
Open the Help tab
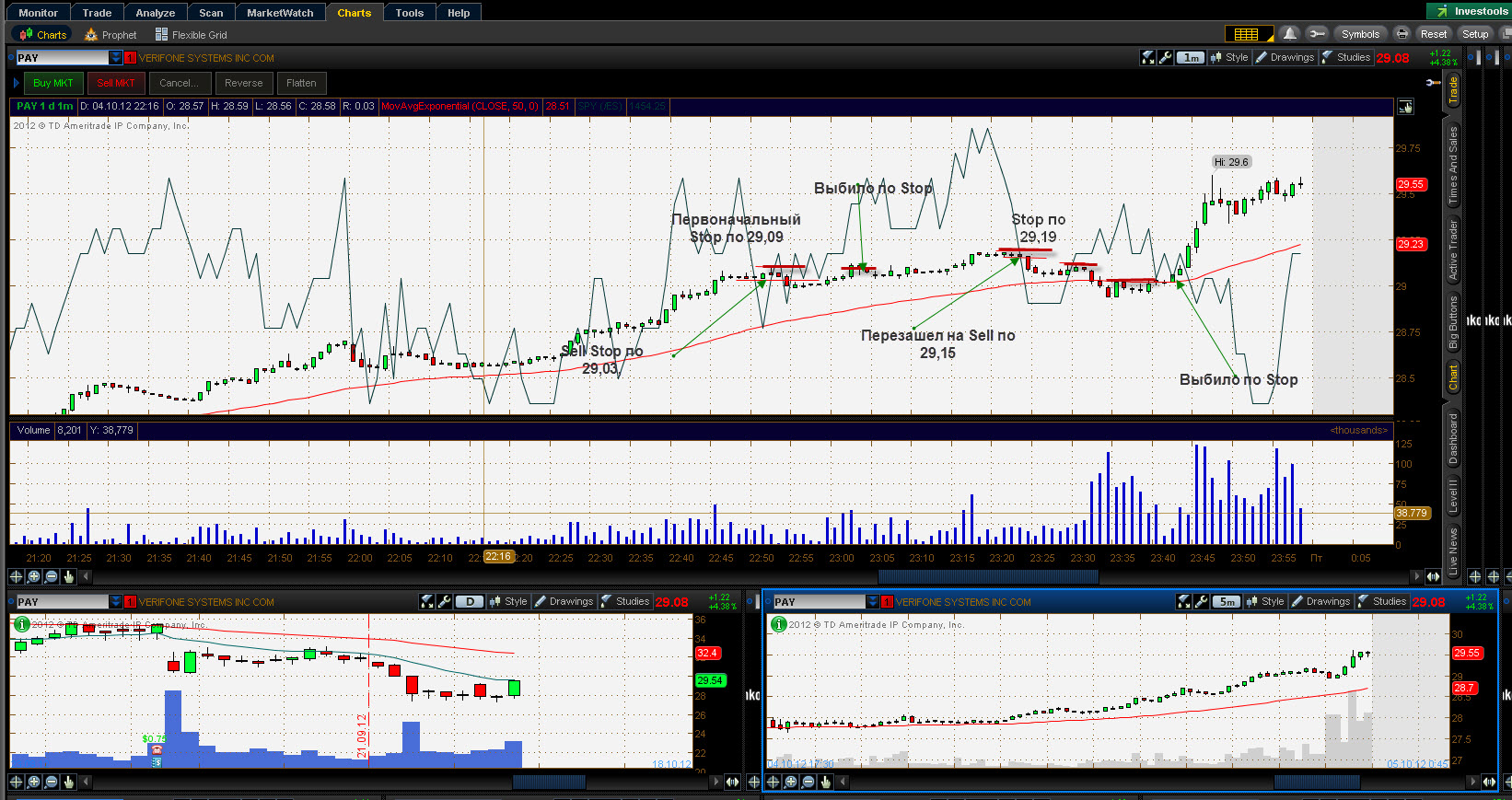point(459,12)
